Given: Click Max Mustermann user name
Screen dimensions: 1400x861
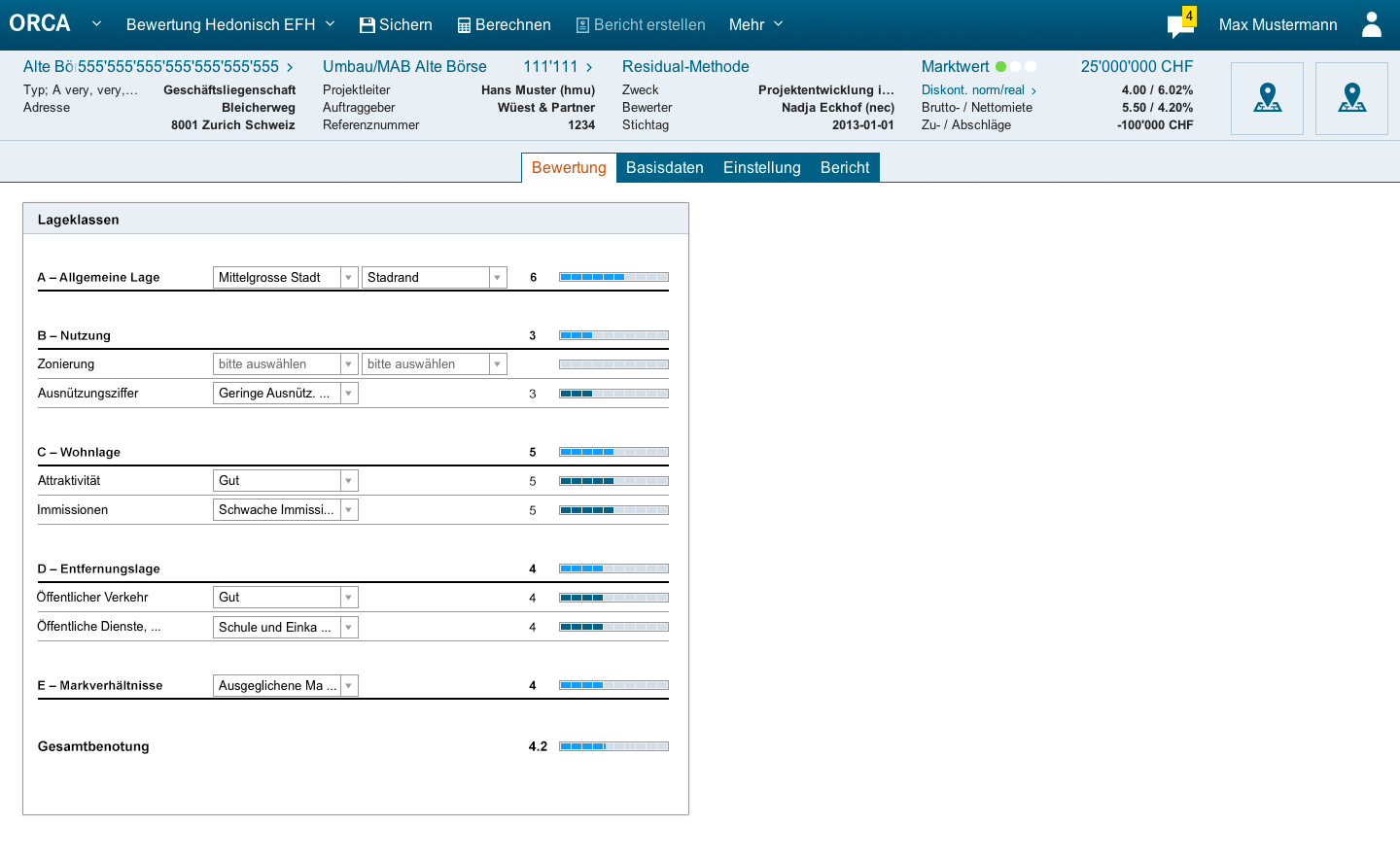Looking at the screenshot, I should [1277, 25].
